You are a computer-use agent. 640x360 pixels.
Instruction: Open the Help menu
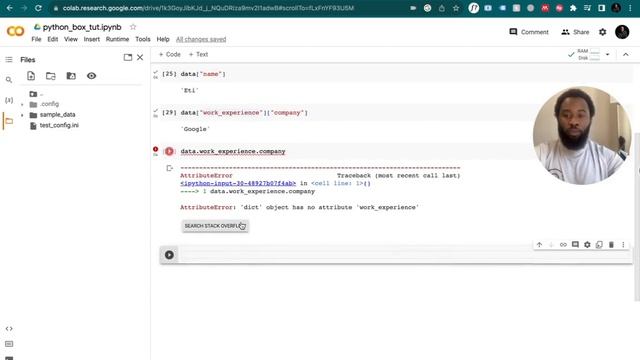click(x=163, y=39)
